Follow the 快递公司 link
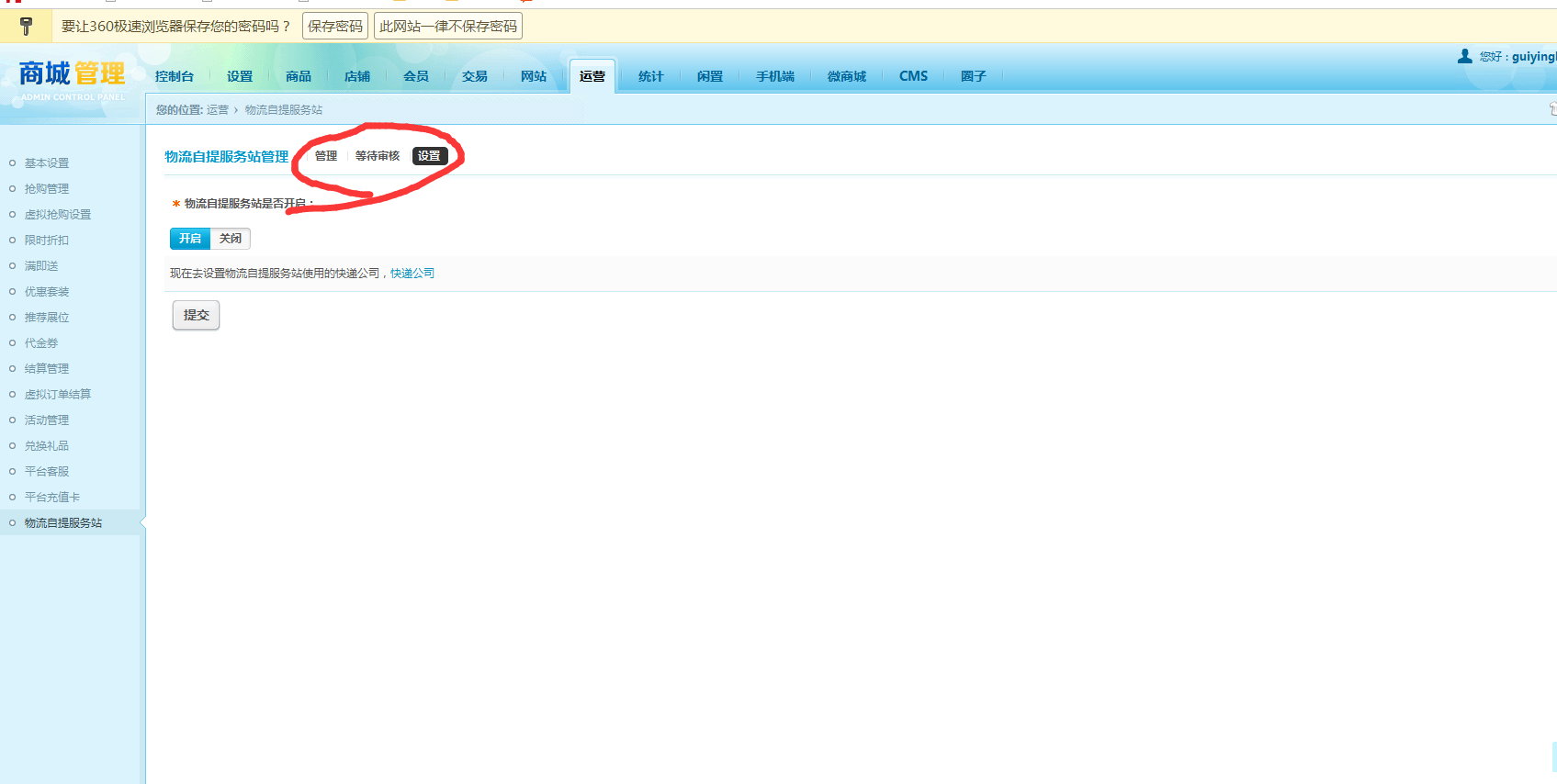The image size is (1557, 784). pyautogui.click(x=412, y=274)
